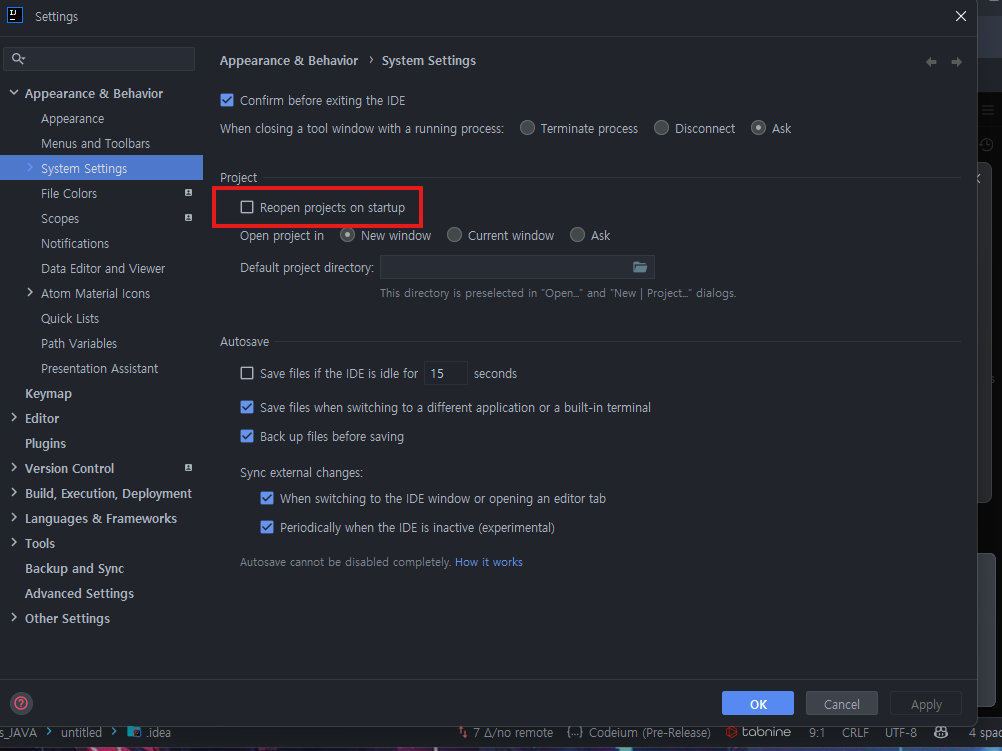Select the Disconnect radio option
The width and height of the screenshot is (1002, 751).
[661, 128]
